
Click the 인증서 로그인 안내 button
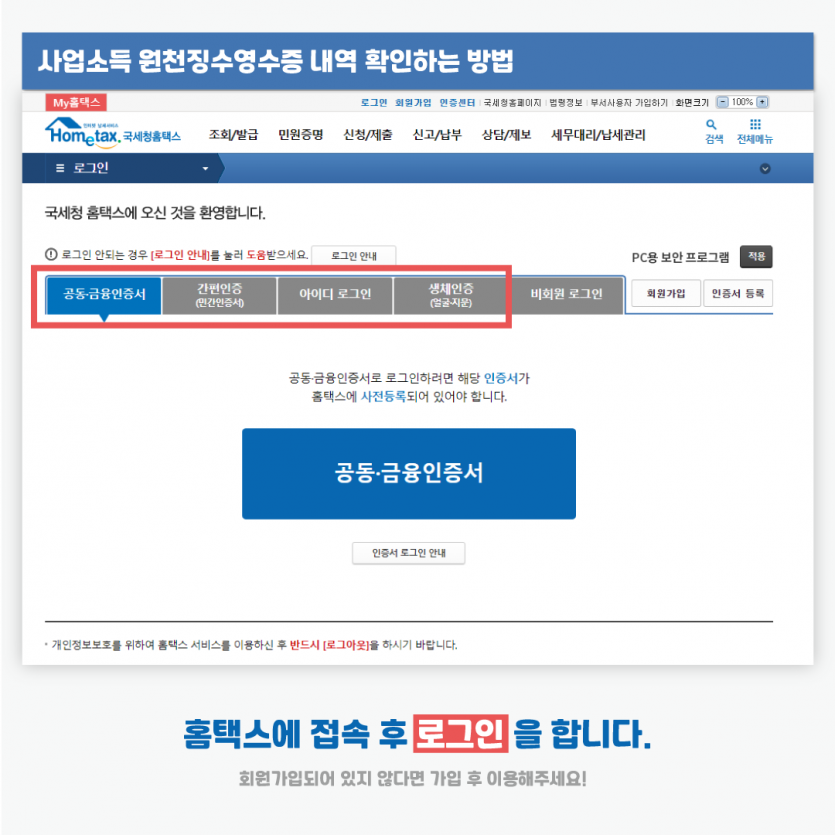point(408,553)
